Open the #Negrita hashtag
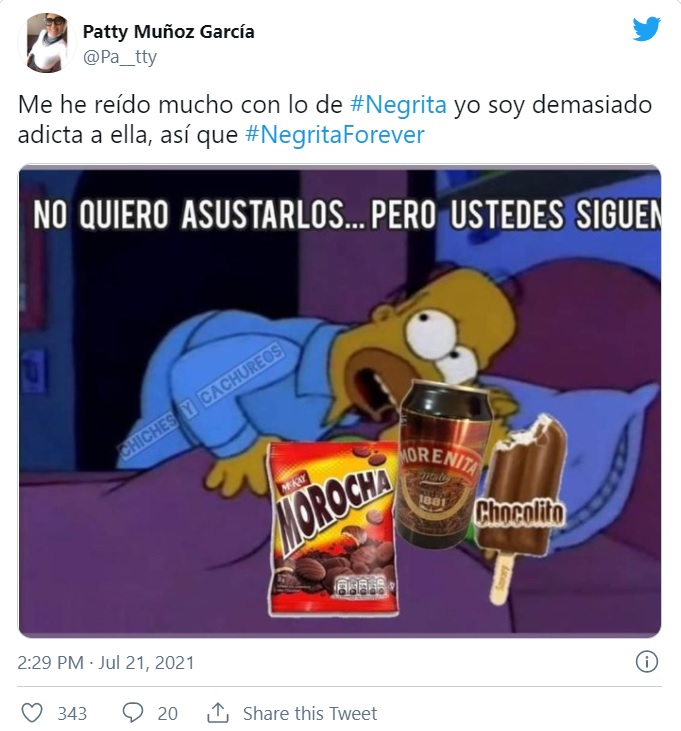The width and height of the screenshot is (681, 731). click(398, 104)
